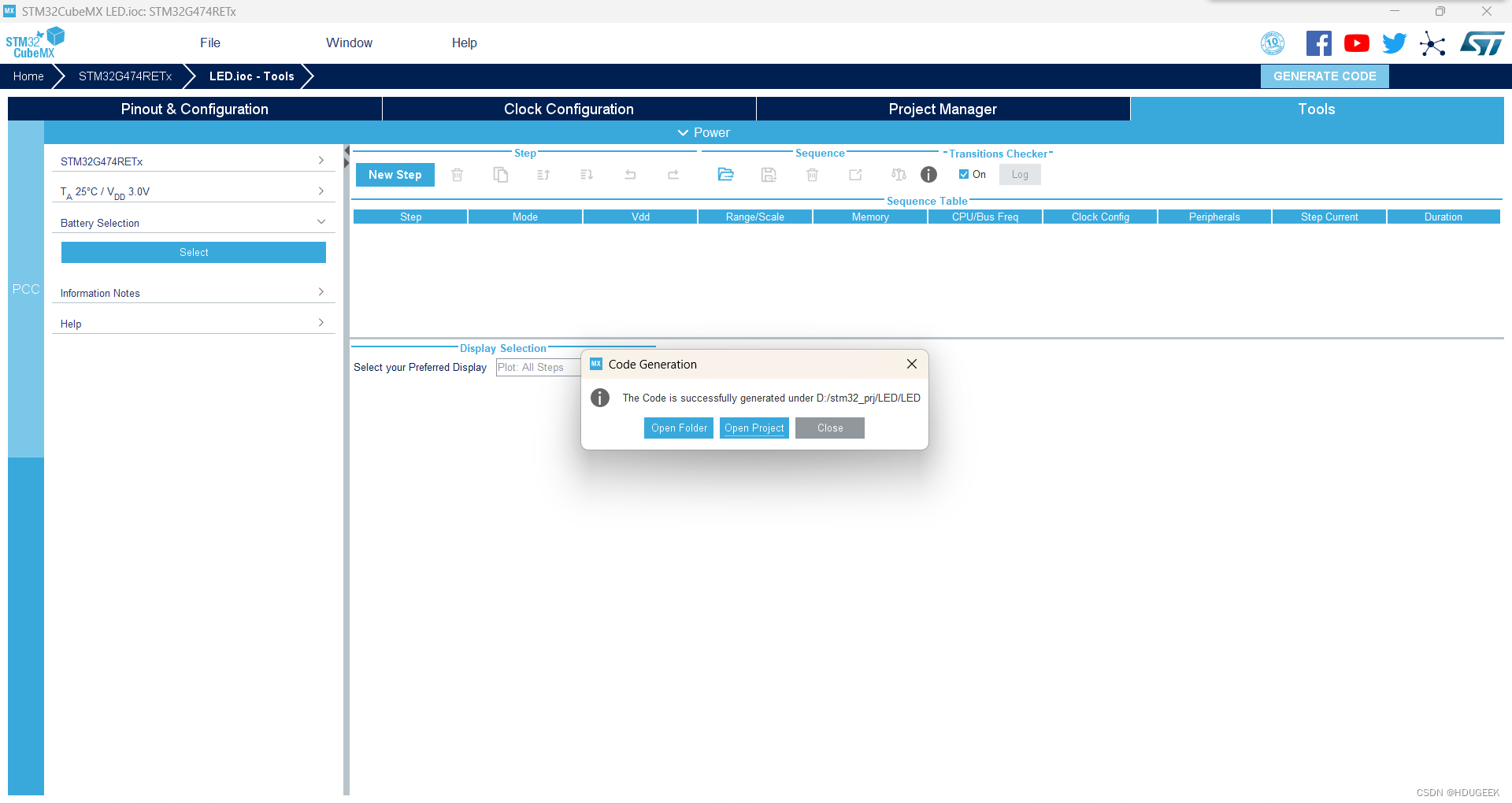The image size is (1512, 804).
Task: Click the Clock Config column header
Action: tap(1100, 217)
